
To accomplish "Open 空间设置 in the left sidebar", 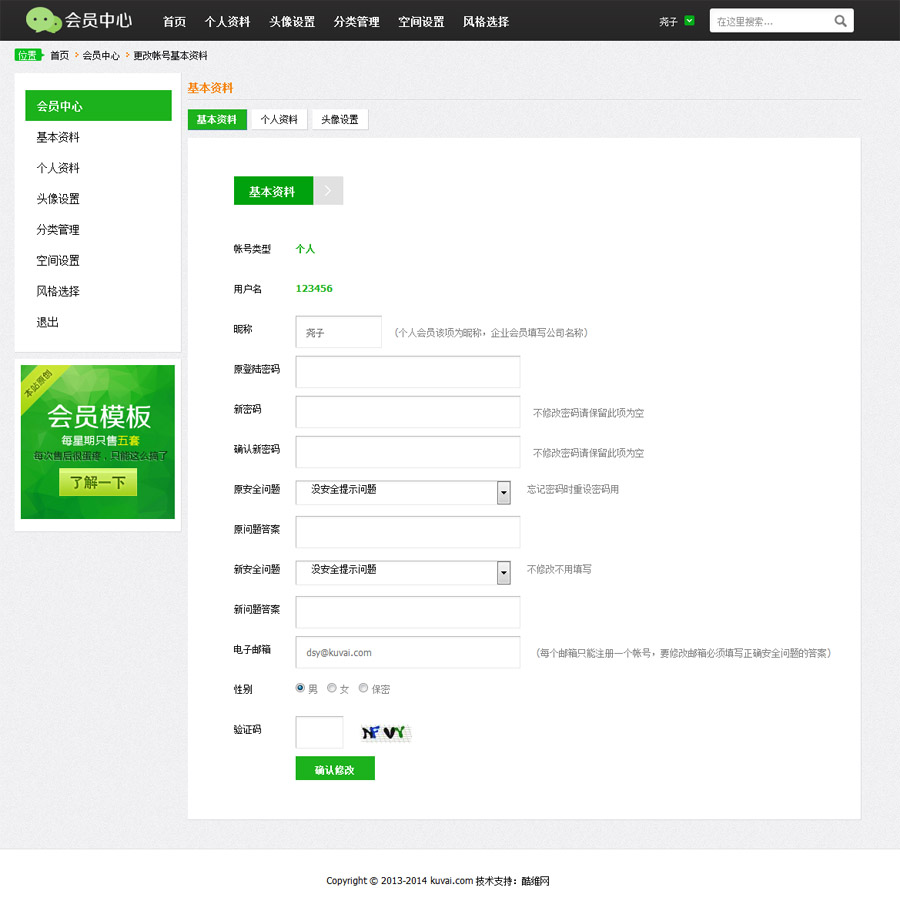I will pos(58,261).
